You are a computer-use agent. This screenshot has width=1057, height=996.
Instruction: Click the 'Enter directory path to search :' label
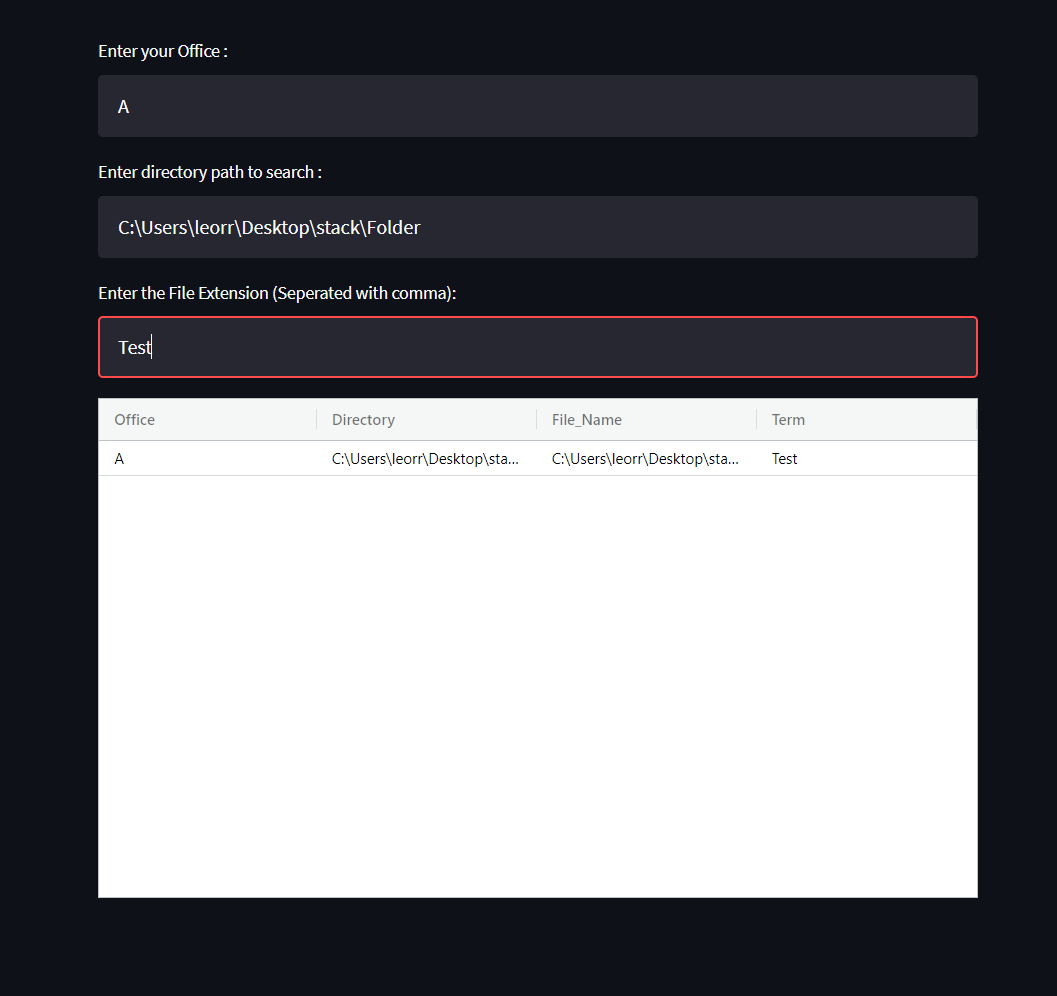[x=210, y=173]
